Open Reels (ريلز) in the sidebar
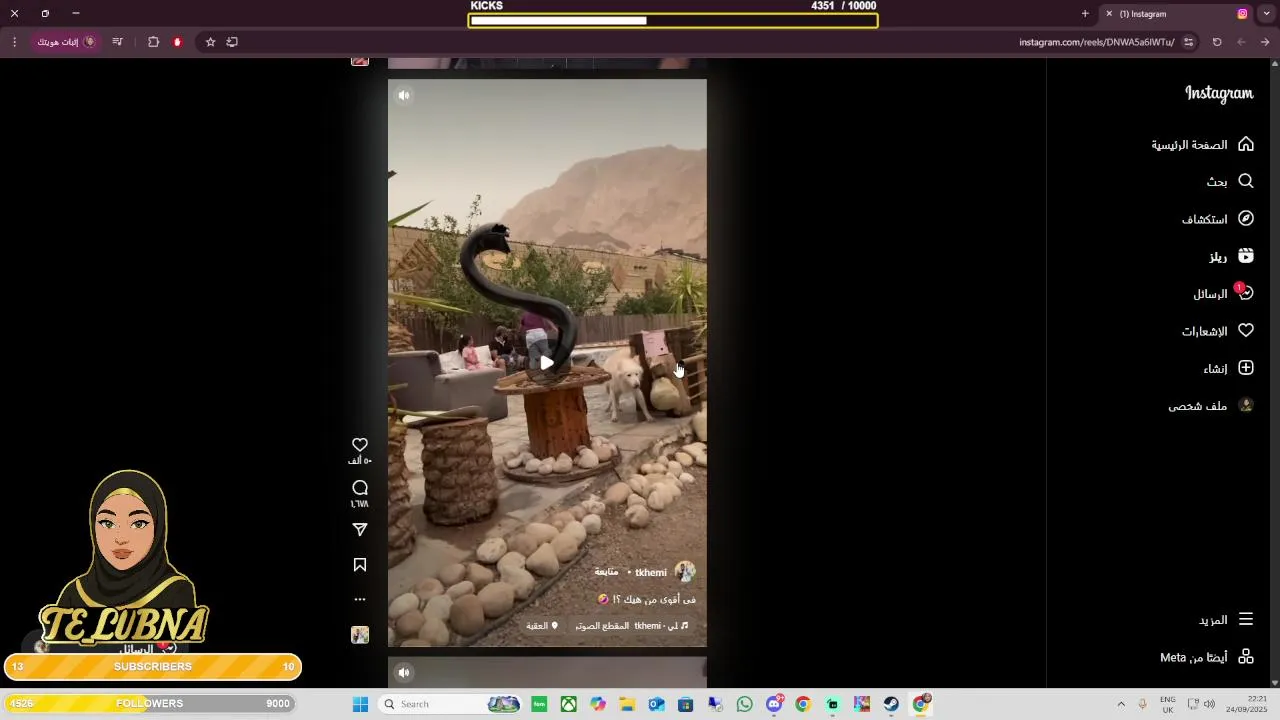 [x=1230, y=256]
